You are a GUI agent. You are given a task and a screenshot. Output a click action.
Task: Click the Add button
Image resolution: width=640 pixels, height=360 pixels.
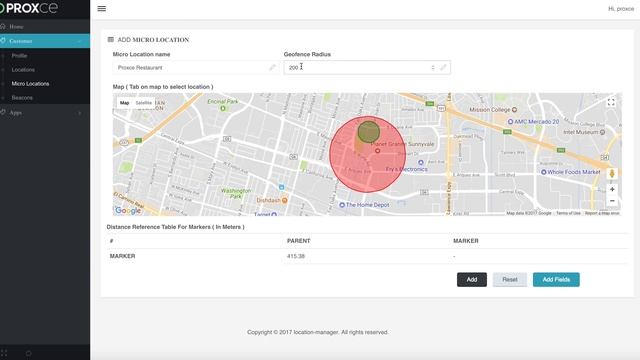(x=472, y=280)
